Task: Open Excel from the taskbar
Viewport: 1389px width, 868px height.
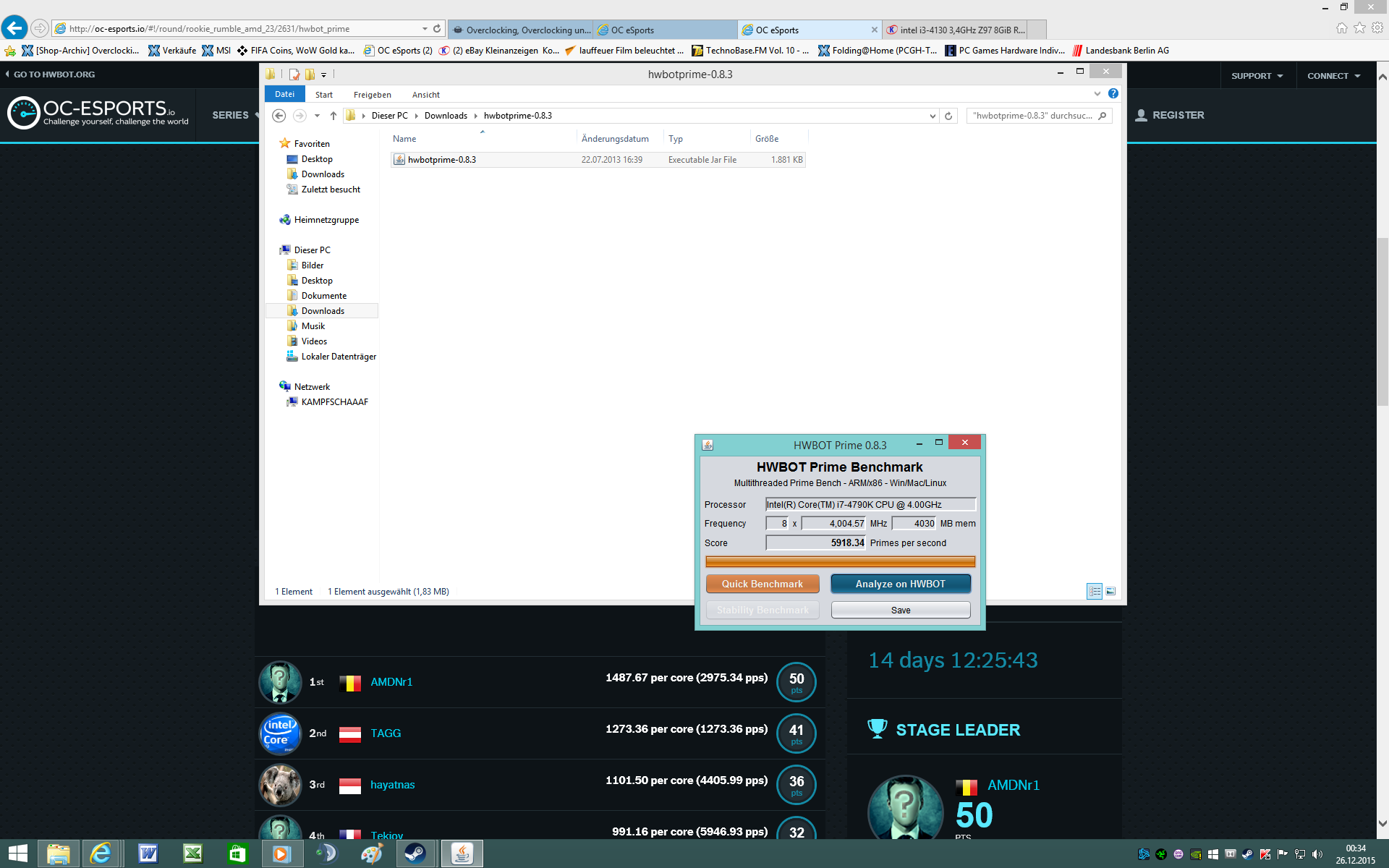Action: point(192,854)
